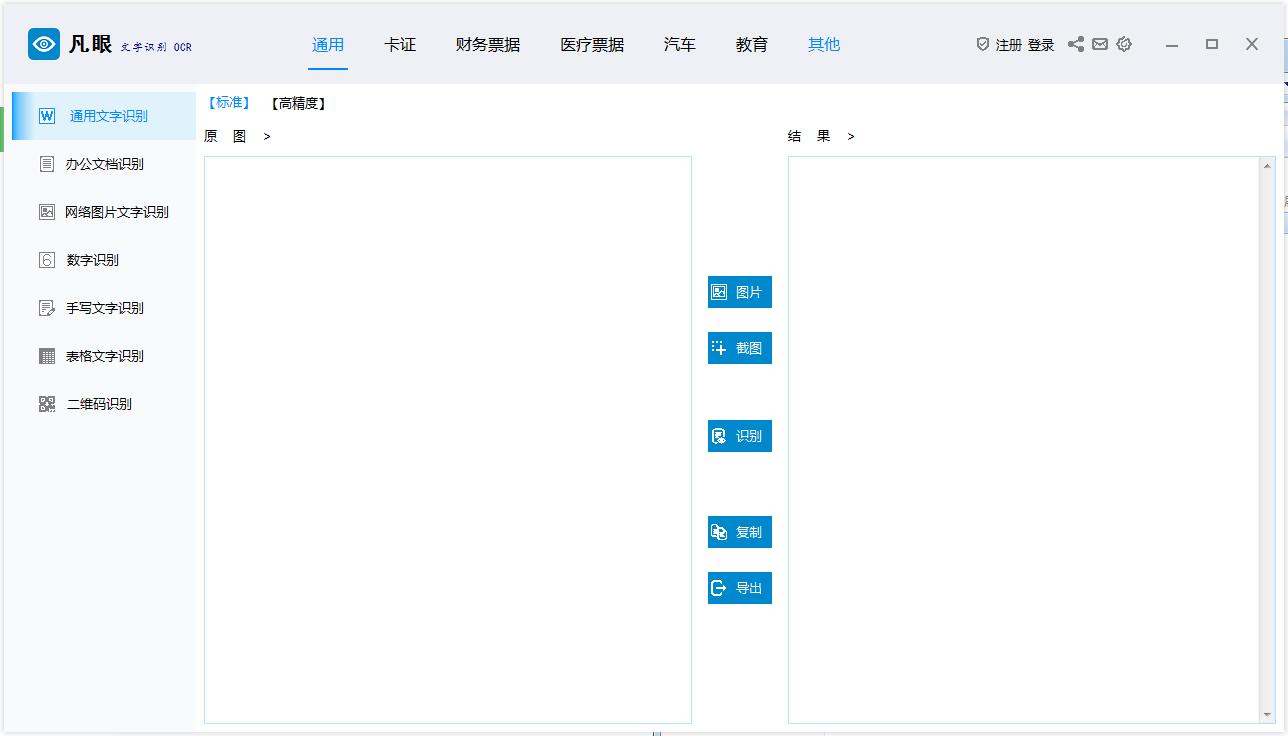Open 办公文档识别 from the sidebar
1288x736 pixels.
[x=104, y=164]
